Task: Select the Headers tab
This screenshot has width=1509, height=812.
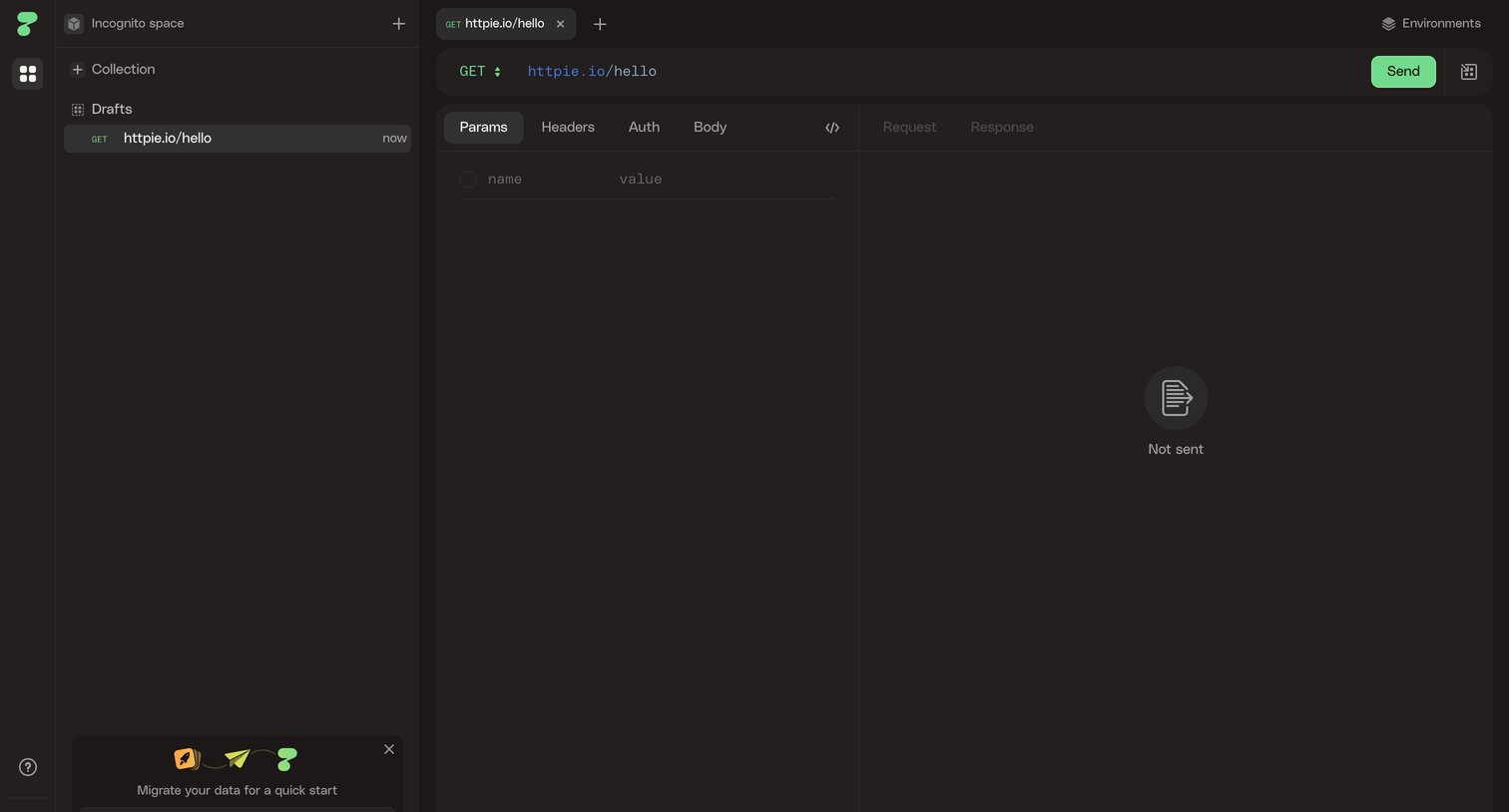Action: (x=568, y=128)
